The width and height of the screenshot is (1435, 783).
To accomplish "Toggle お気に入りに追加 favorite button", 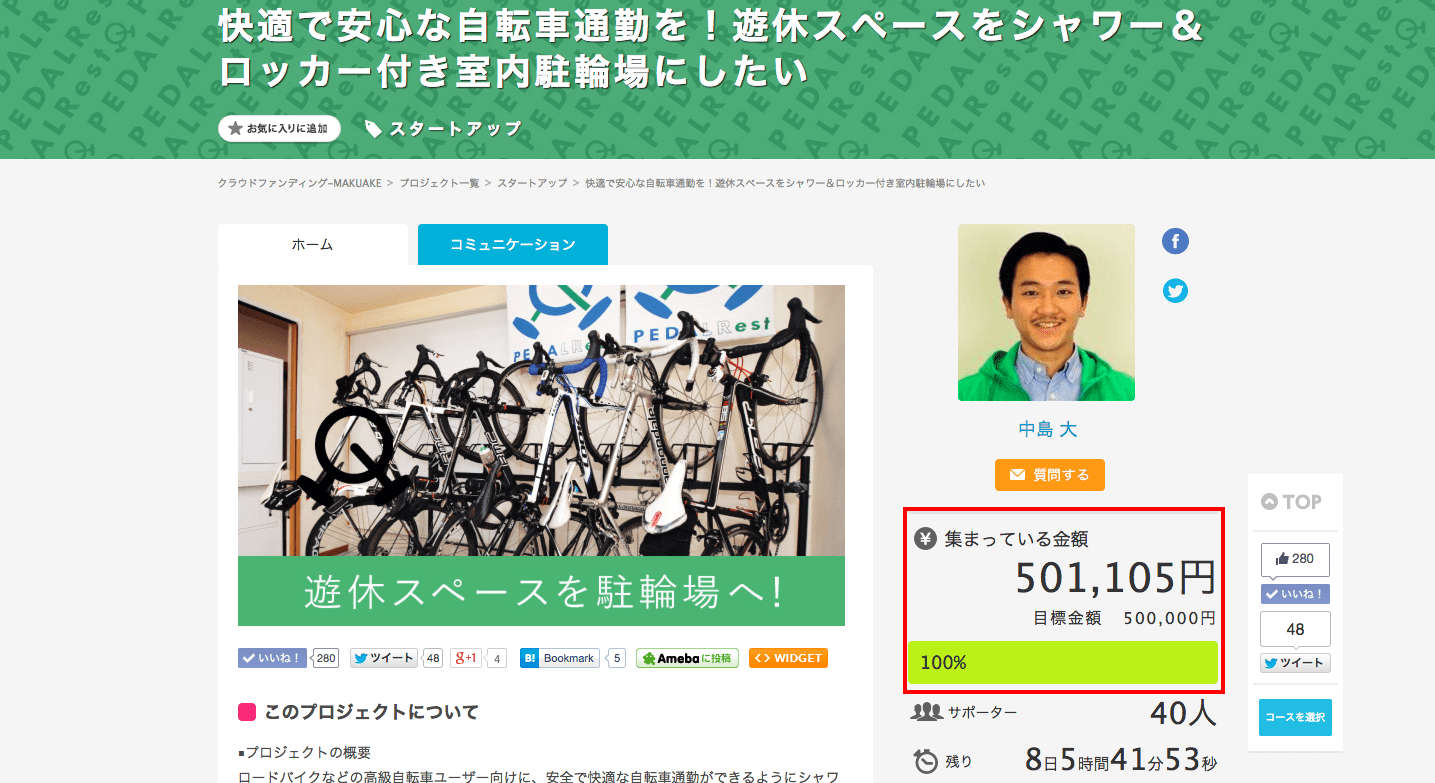I will (279, 129).
